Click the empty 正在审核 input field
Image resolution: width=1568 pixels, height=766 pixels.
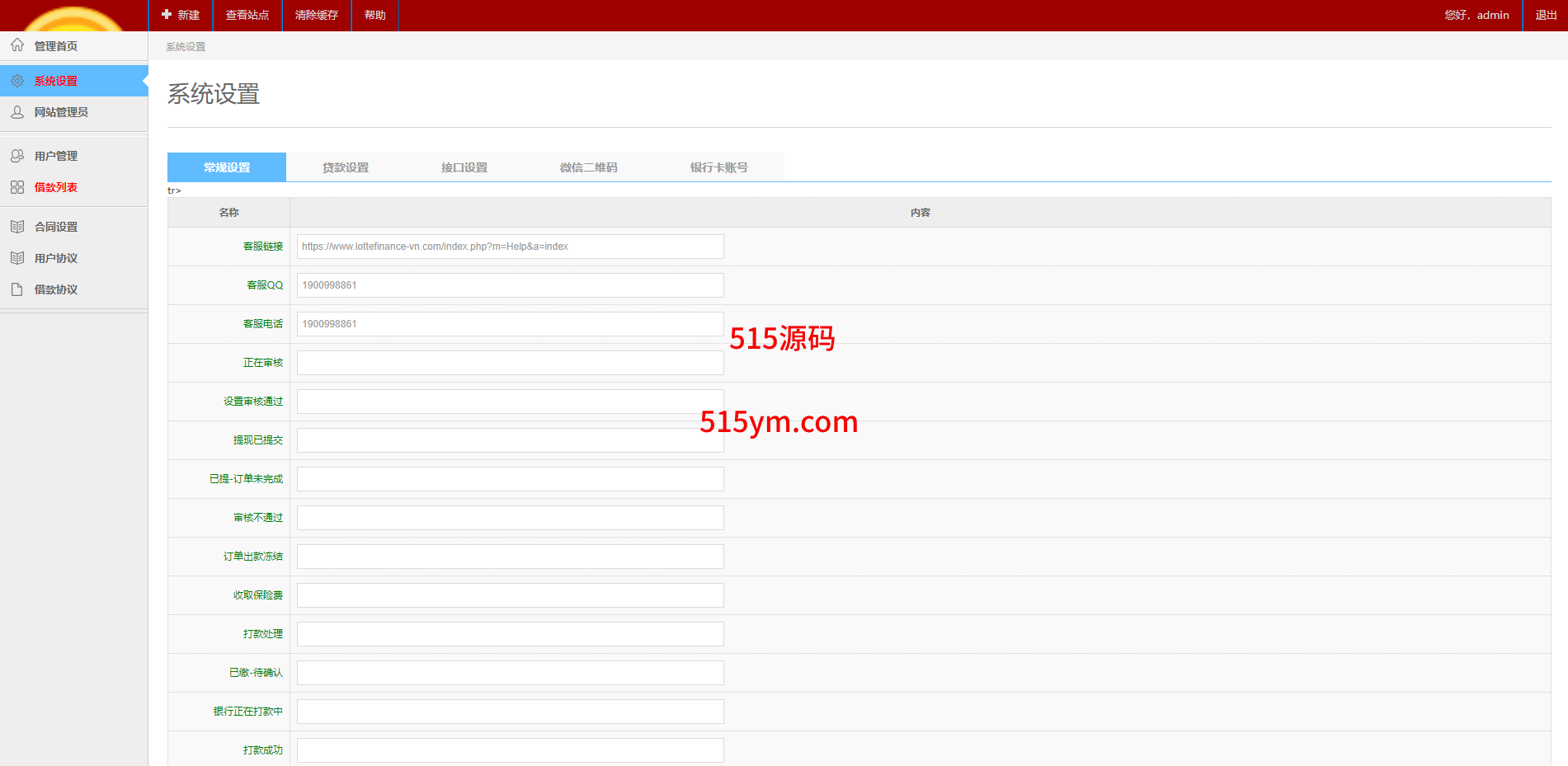tap(510, 363)
